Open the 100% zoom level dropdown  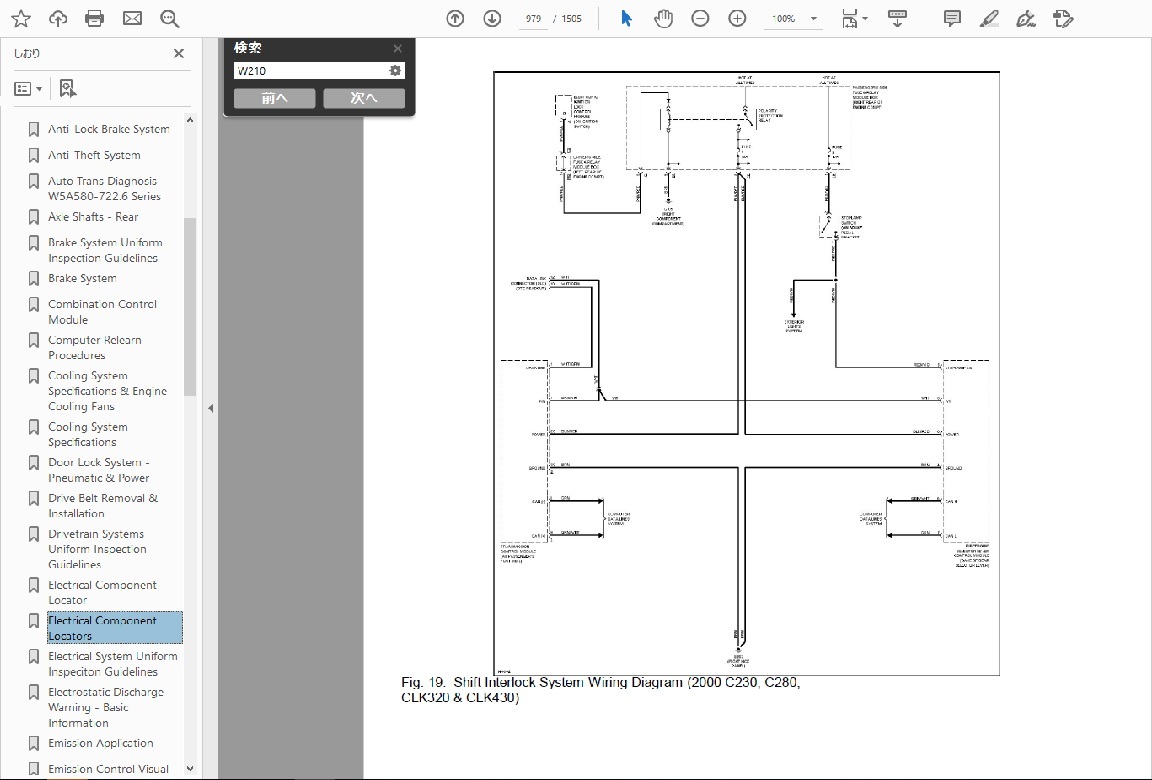coord(814,19)
